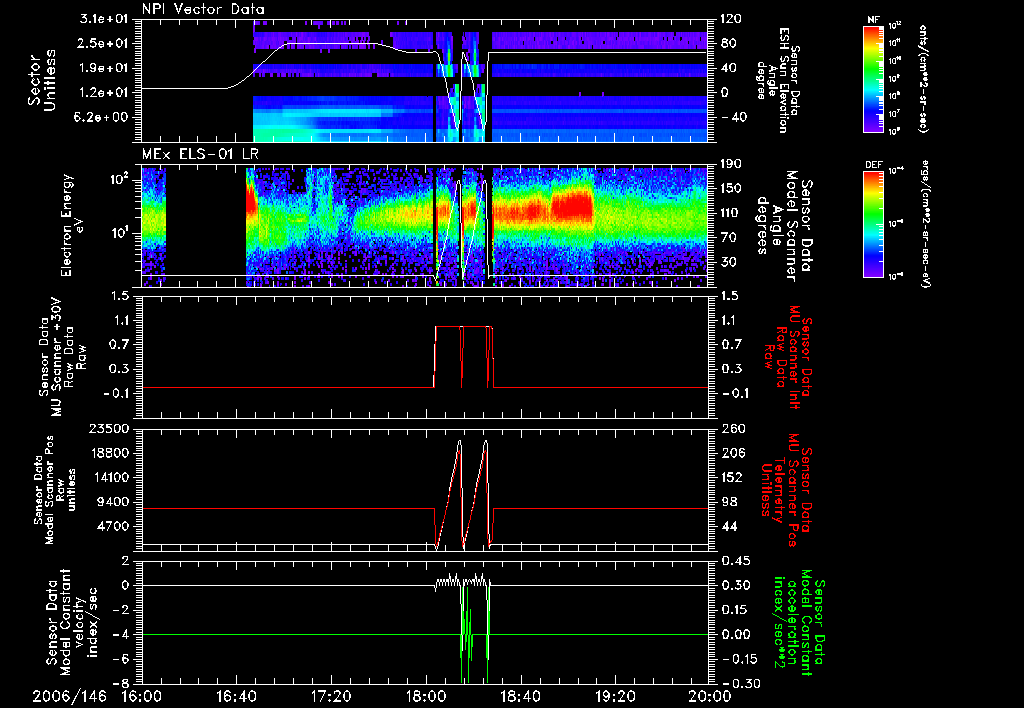Click the 190 scanner angle tick label
The height and width of the screenshot is (708, 1024).
tap(730, 164)
